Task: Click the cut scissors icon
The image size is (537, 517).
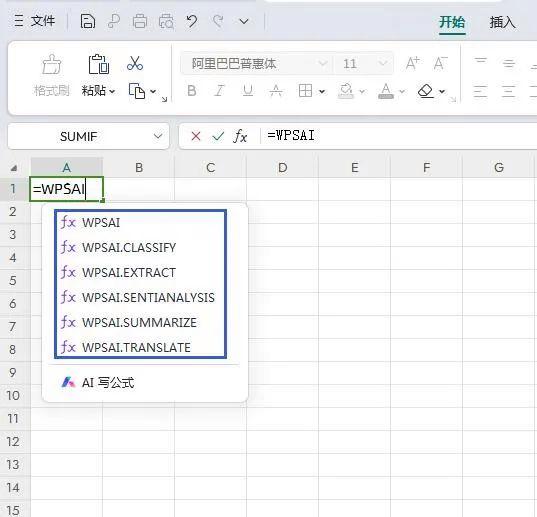Action: point(135,63)
